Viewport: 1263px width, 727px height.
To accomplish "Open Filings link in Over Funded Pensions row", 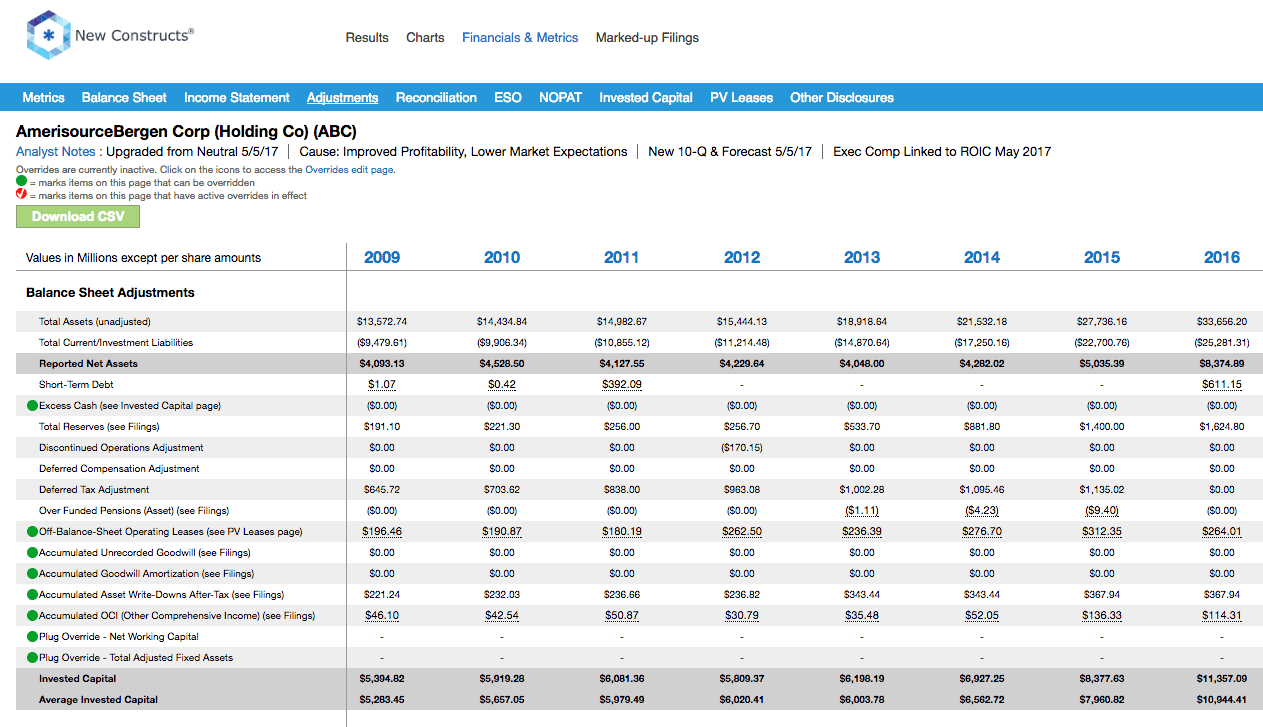I will [209, 511].
